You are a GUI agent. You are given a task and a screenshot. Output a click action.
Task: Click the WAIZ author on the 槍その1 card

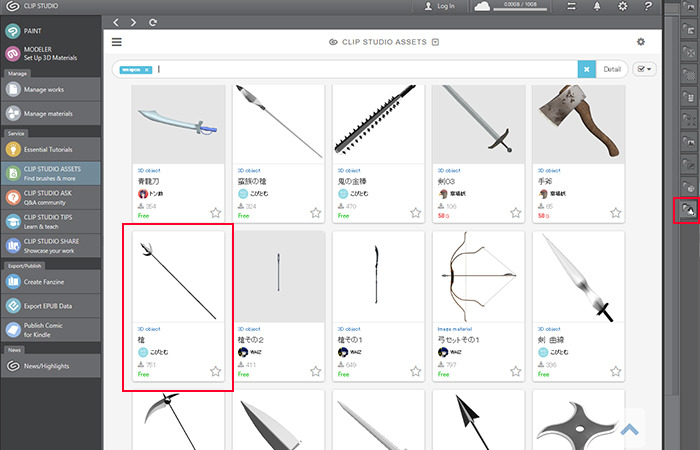[356, 352]
